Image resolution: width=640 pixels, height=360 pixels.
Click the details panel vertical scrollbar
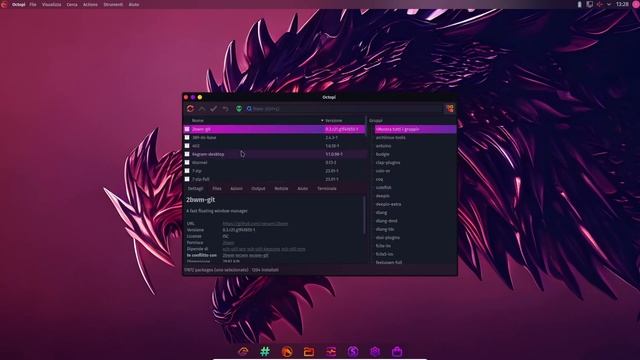pyautogui.click(x=364, y=216)
